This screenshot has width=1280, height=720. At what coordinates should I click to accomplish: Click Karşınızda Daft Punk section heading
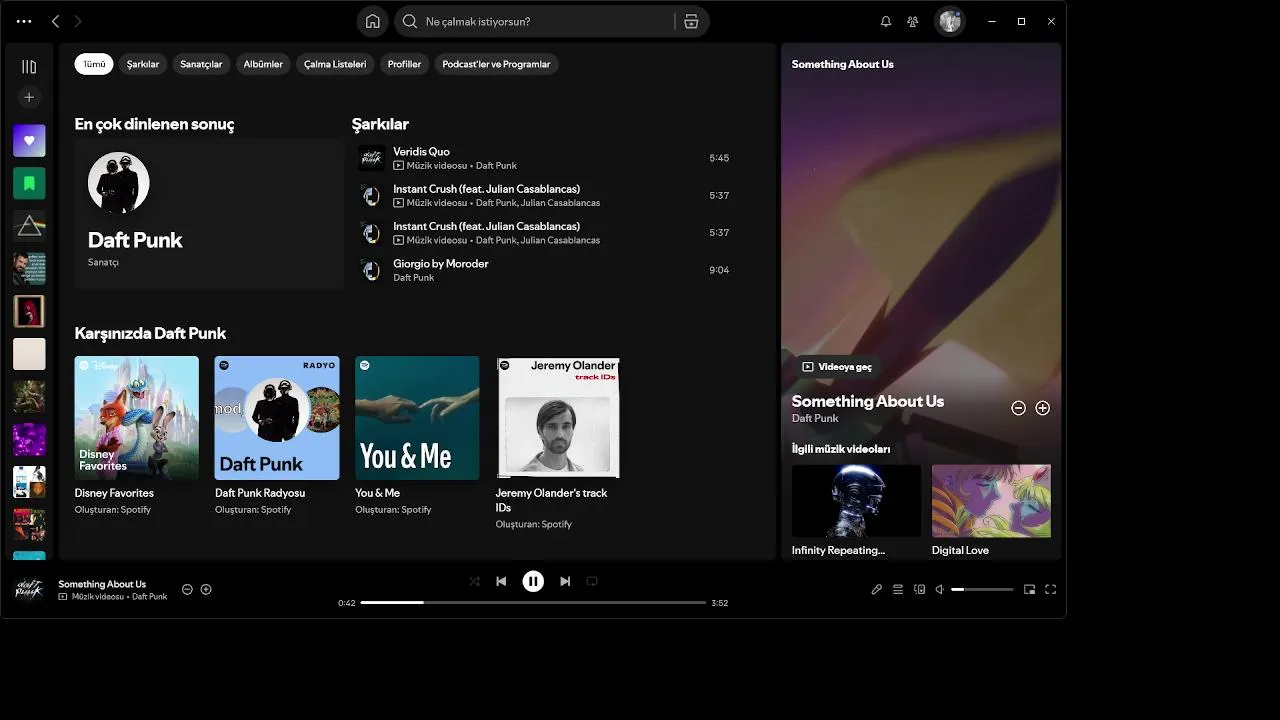[150, 333]
